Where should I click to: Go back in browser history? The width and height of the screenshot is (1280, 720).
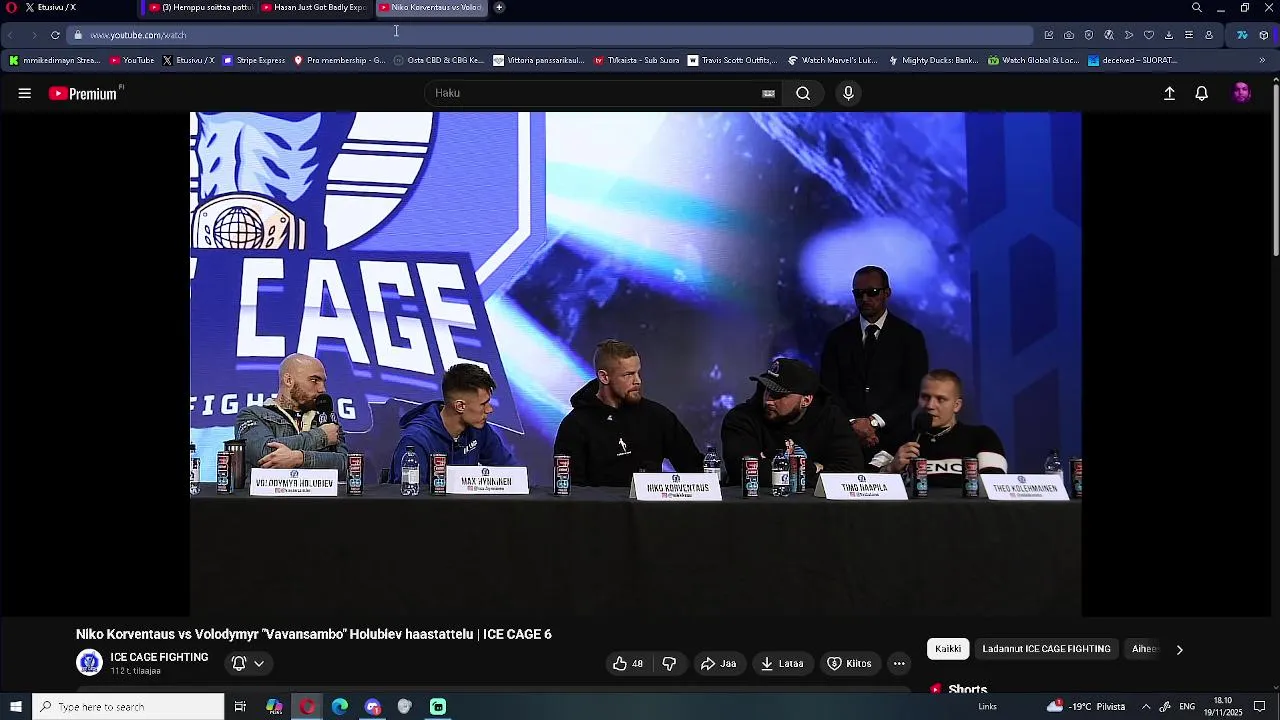point(10,35)
